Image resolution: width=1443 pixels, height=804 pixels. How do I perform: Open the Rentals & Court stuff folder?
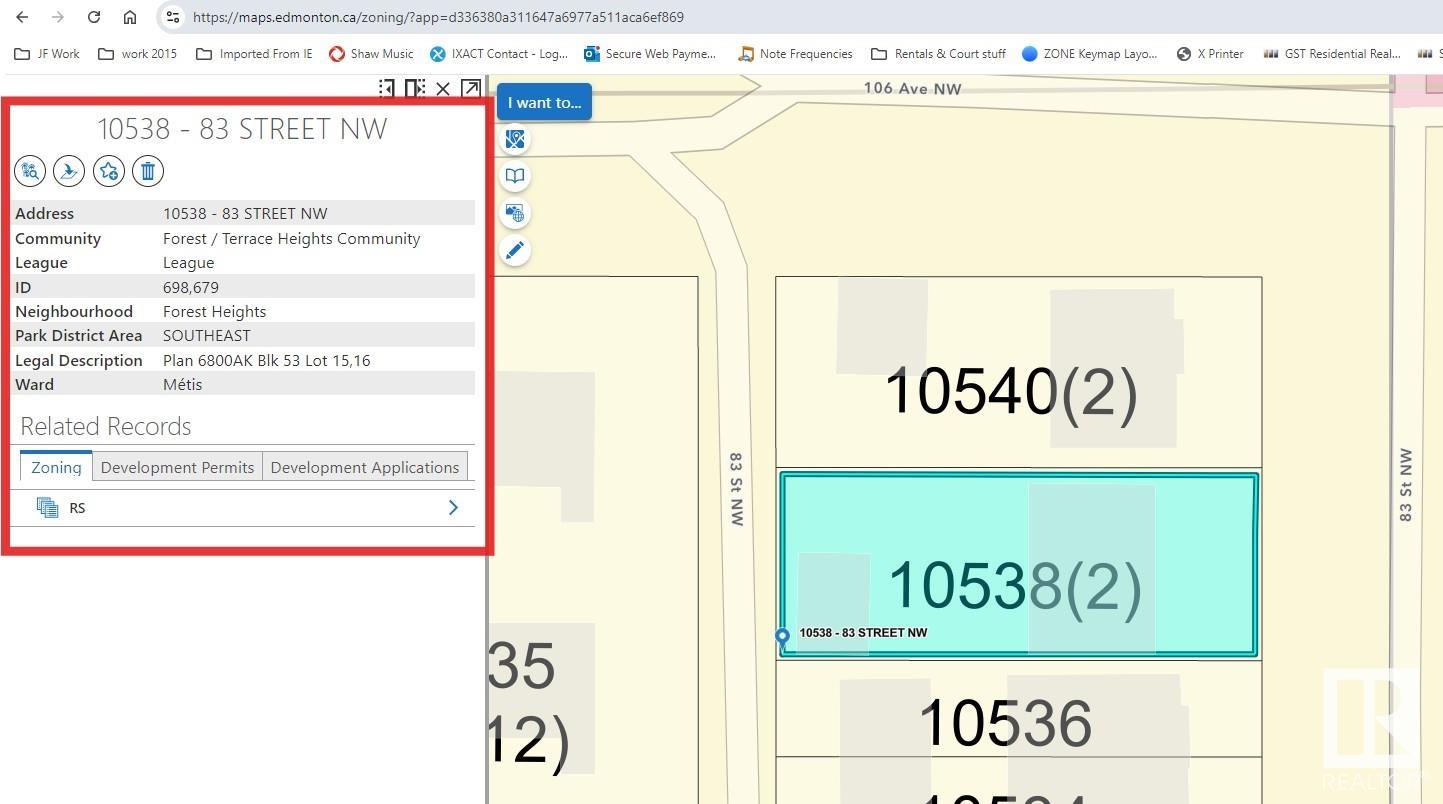[x=938, y=54]
